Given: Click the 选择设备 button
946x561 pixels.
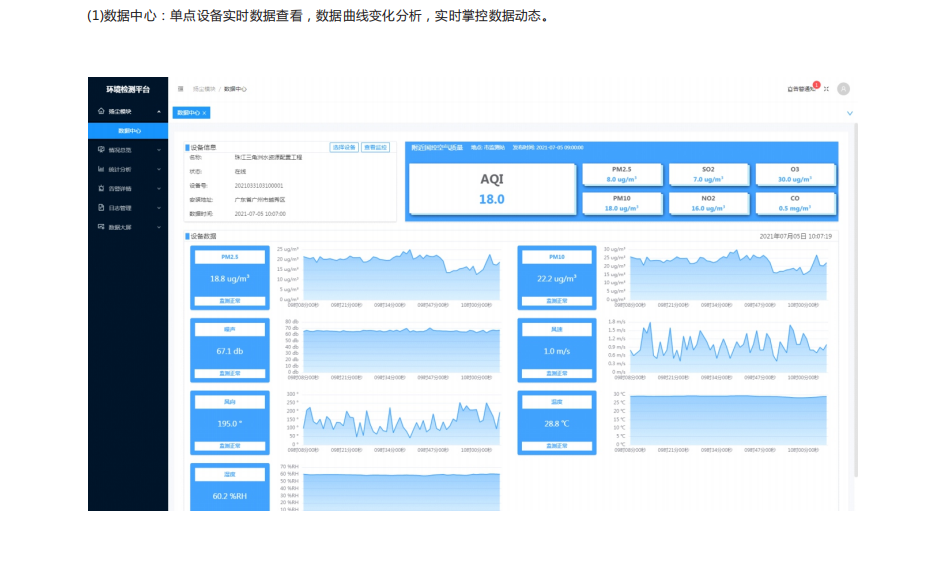Looking at the screenshot, I should (344, 147).
